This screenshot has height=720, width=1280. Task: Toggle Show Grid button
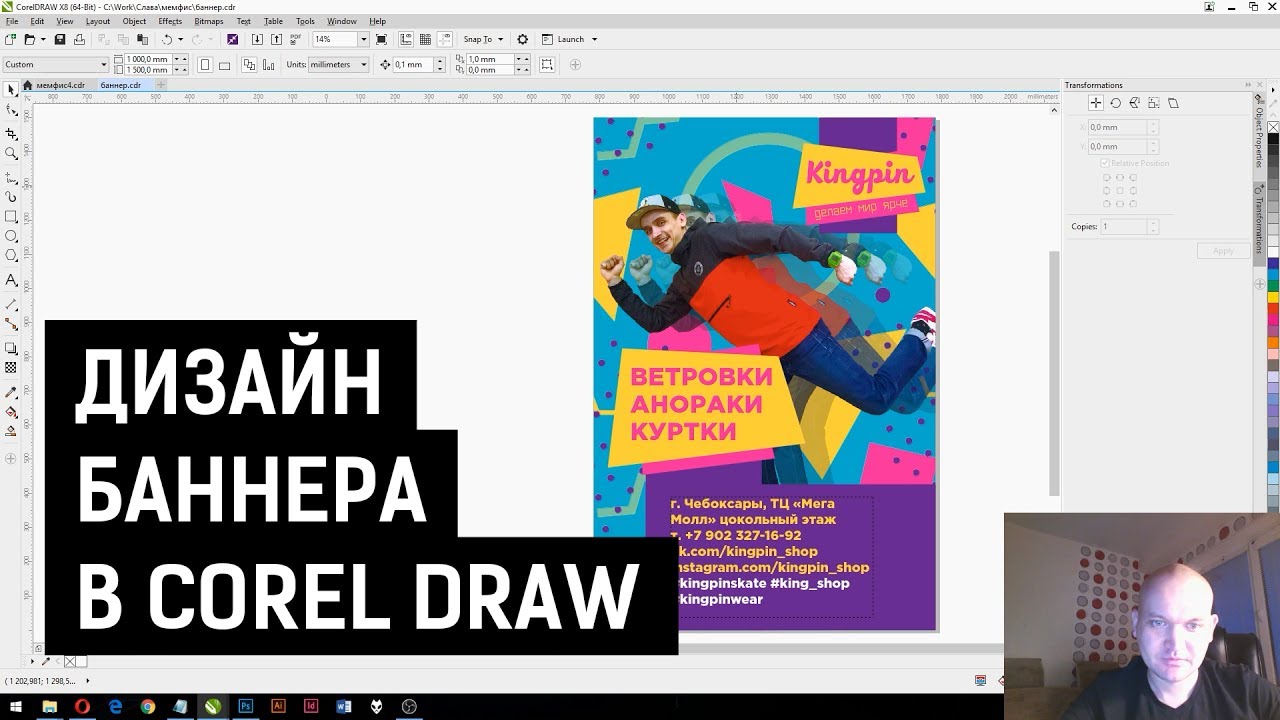425,39
